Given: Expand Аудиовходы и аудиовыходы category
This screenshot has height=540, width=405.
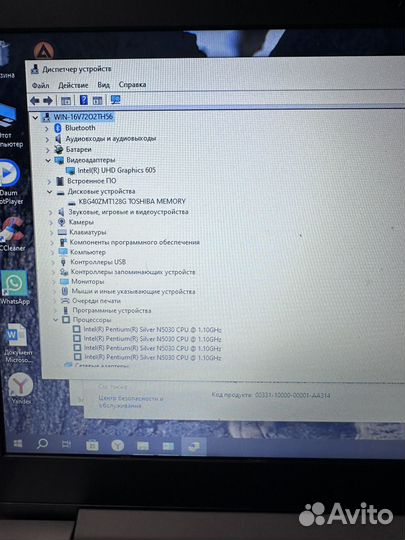Looking at the screenshot, I should click(x=48, y=140).
